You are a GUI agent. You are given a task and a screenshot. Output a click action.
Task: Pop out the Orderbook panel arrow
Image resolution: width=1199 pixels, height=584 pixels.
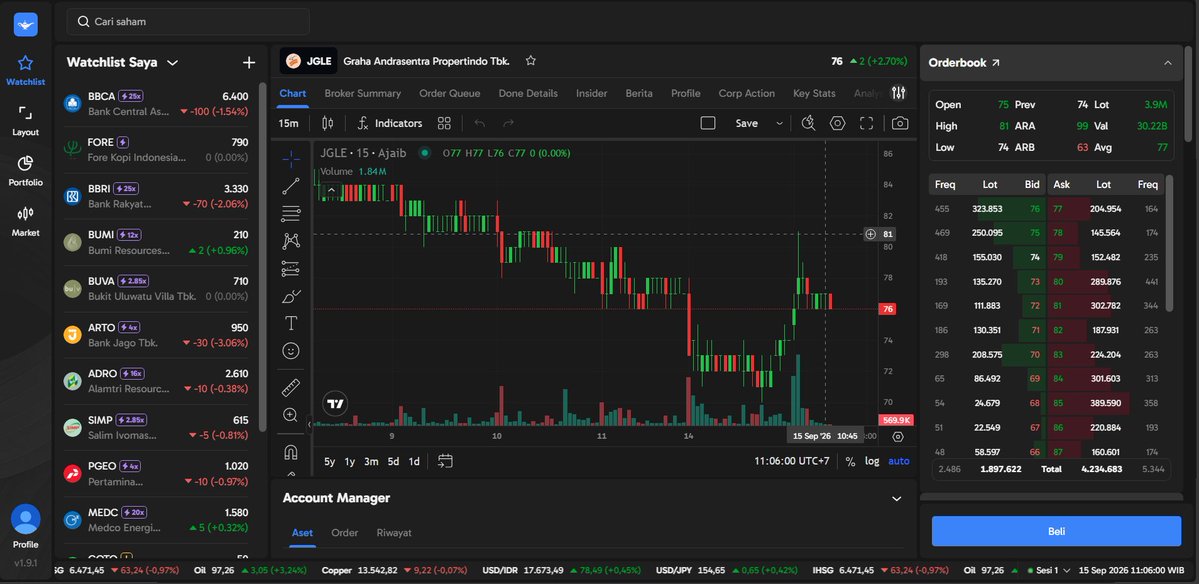pyautogui.click(x=996, y=63)
